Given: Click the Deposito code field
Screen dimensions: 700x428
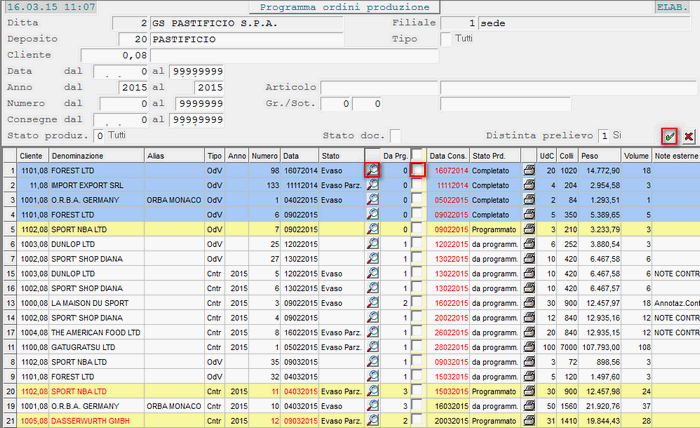Looking at the screenshot, I should click(x=133, y=39).
